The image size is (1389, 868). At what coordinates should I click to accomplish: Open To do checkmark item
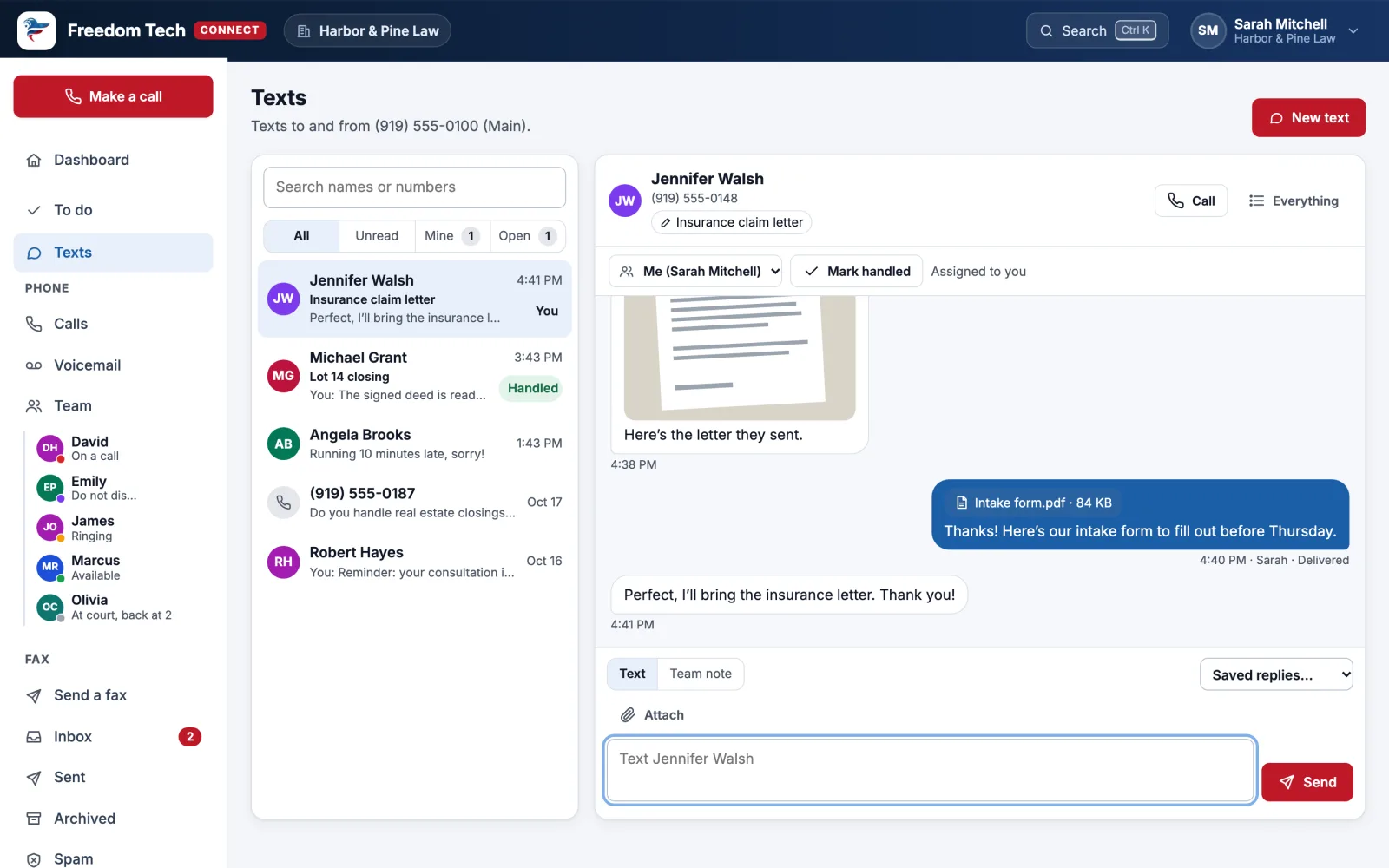pos(34,210)
